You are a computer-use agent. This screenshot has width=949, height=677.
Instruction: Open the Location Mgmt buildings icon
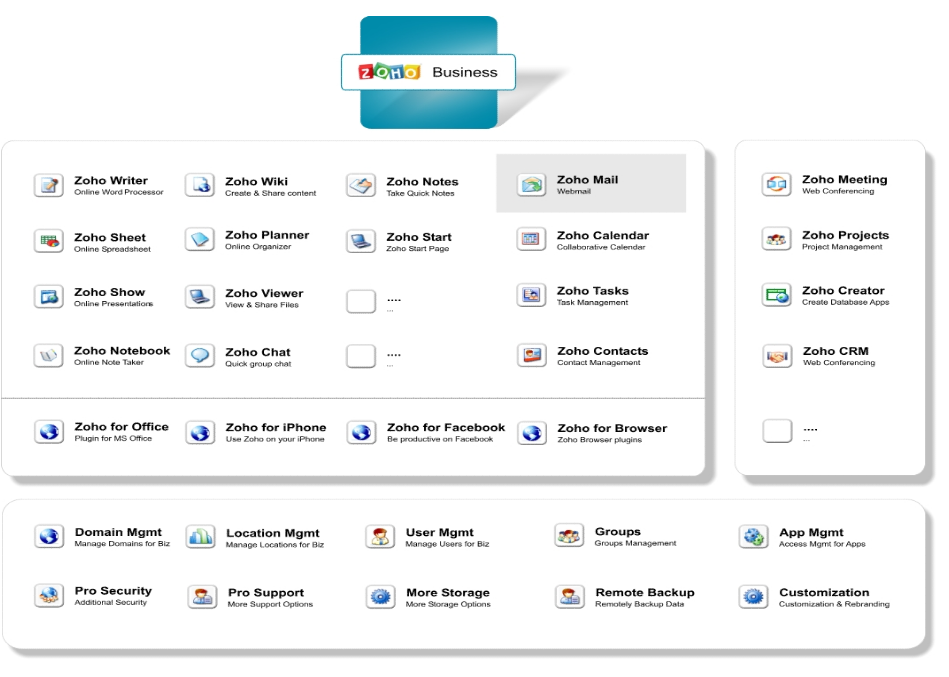pyautogui.click(x=201, y=537)
